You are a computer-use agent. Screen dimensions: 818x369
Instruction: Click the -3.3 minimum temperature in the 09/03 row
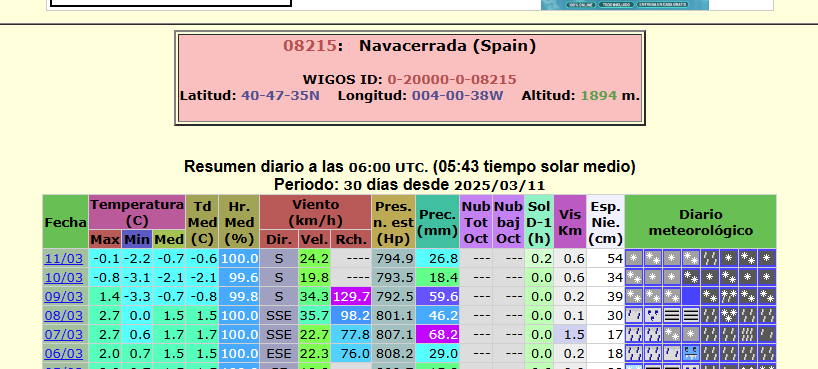pos(137,296)
